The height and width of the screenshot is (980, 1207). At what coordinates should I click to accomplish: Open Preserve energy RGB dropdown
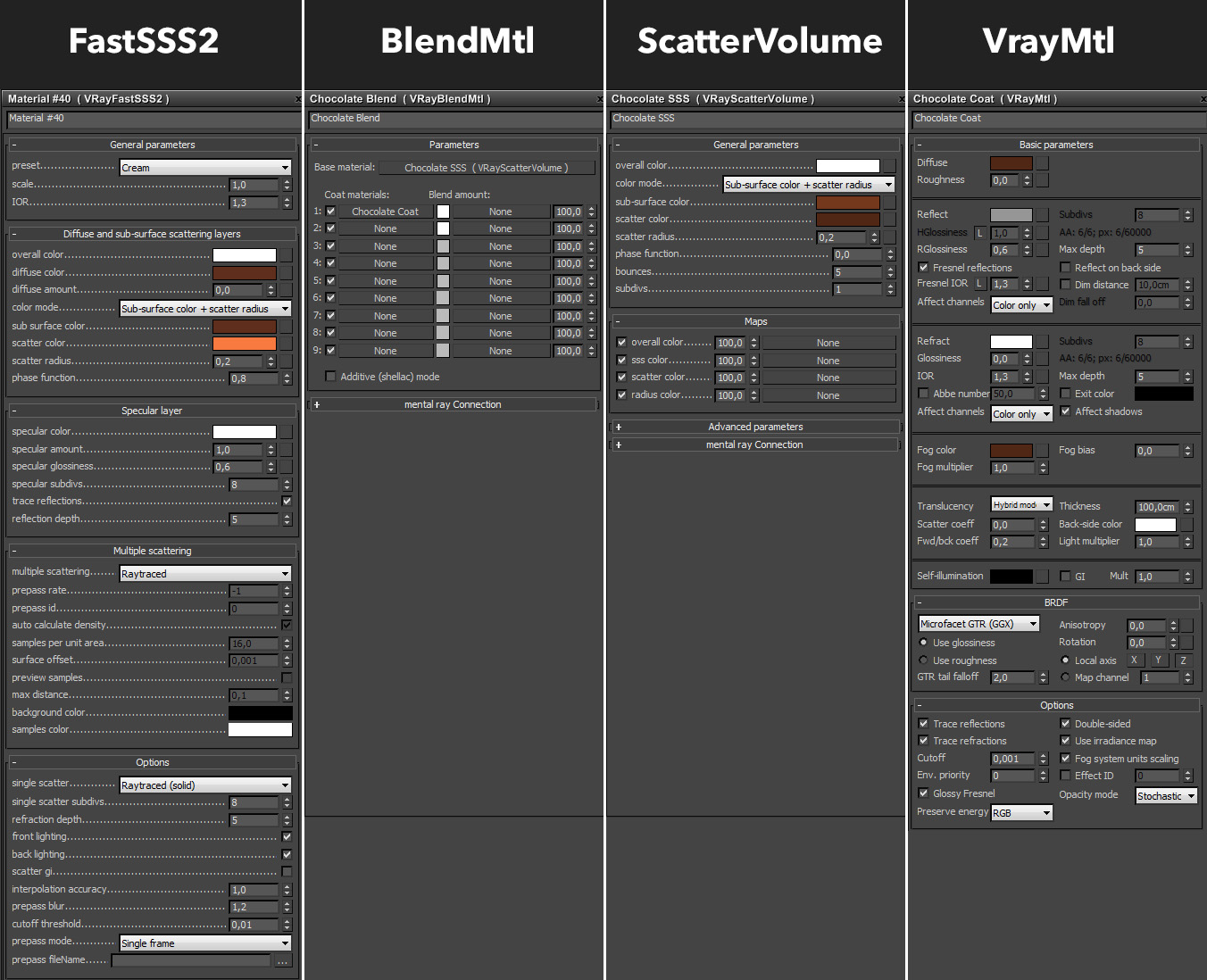[x=1022, y=813]
